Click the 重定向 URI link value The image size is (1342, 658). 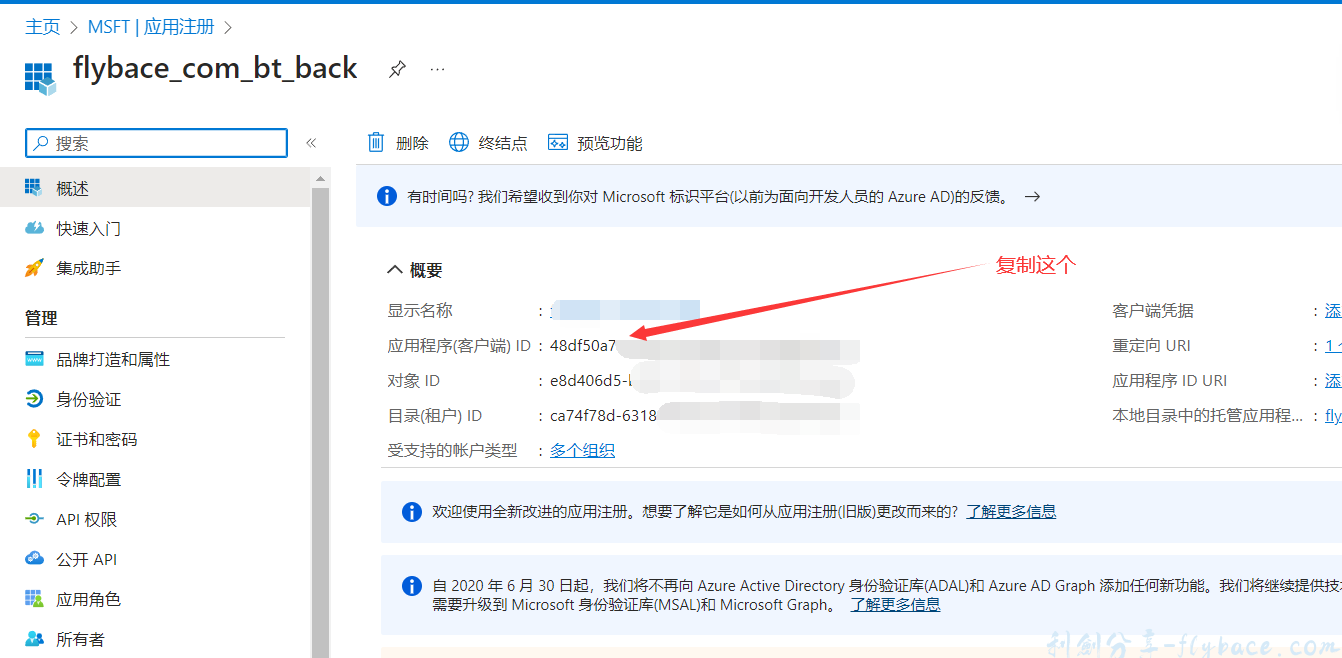pyautogui.click(x=1333, y=346)
